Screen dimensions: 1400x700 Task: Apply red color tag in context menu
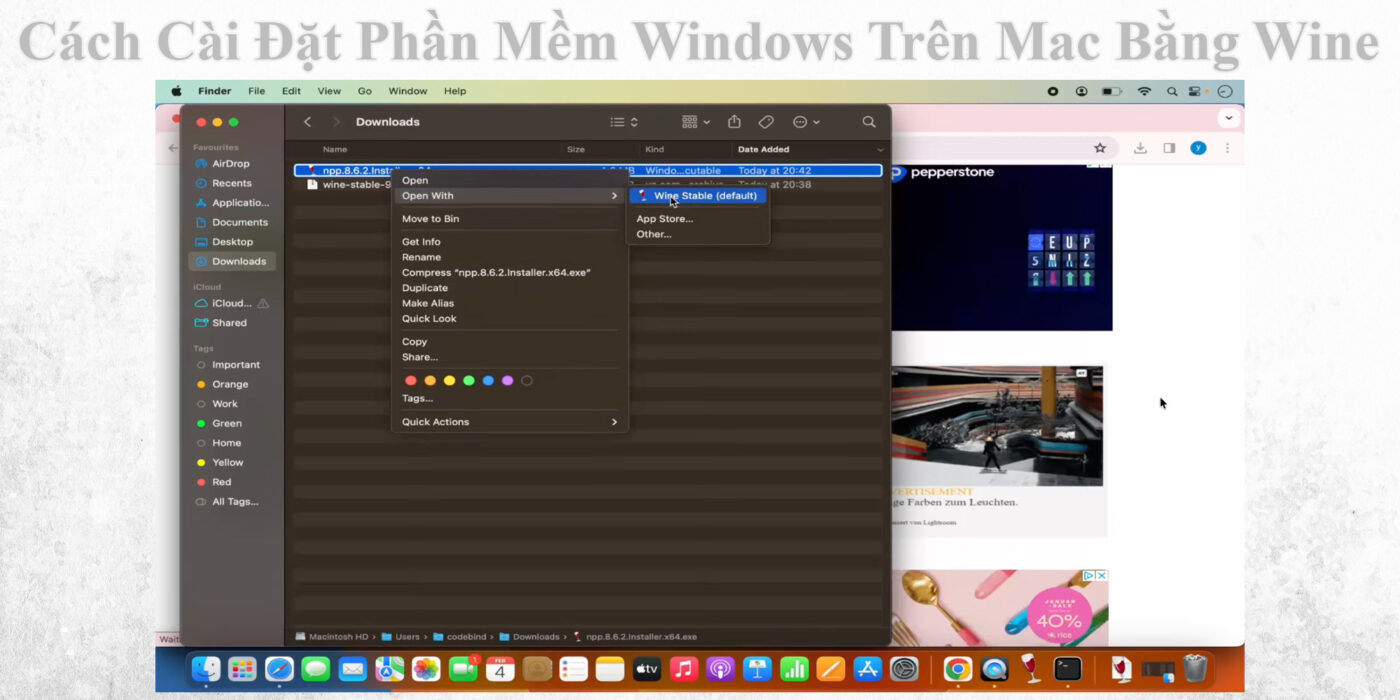[410, 381]
